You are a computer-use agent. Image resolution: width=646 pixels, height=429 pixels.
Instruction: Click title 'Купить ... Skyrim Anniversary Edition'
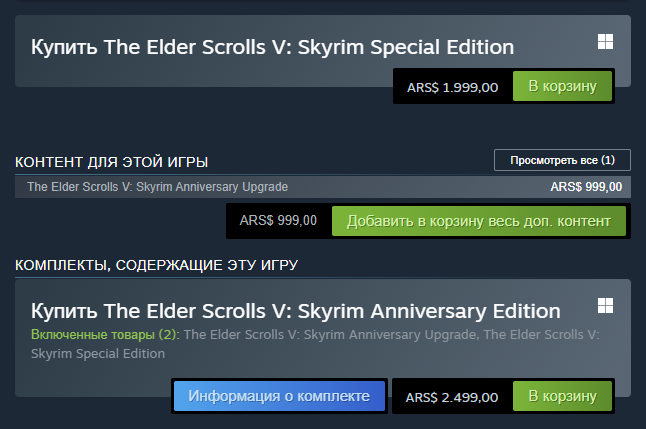pyautogui.click(x=295, y=311)
